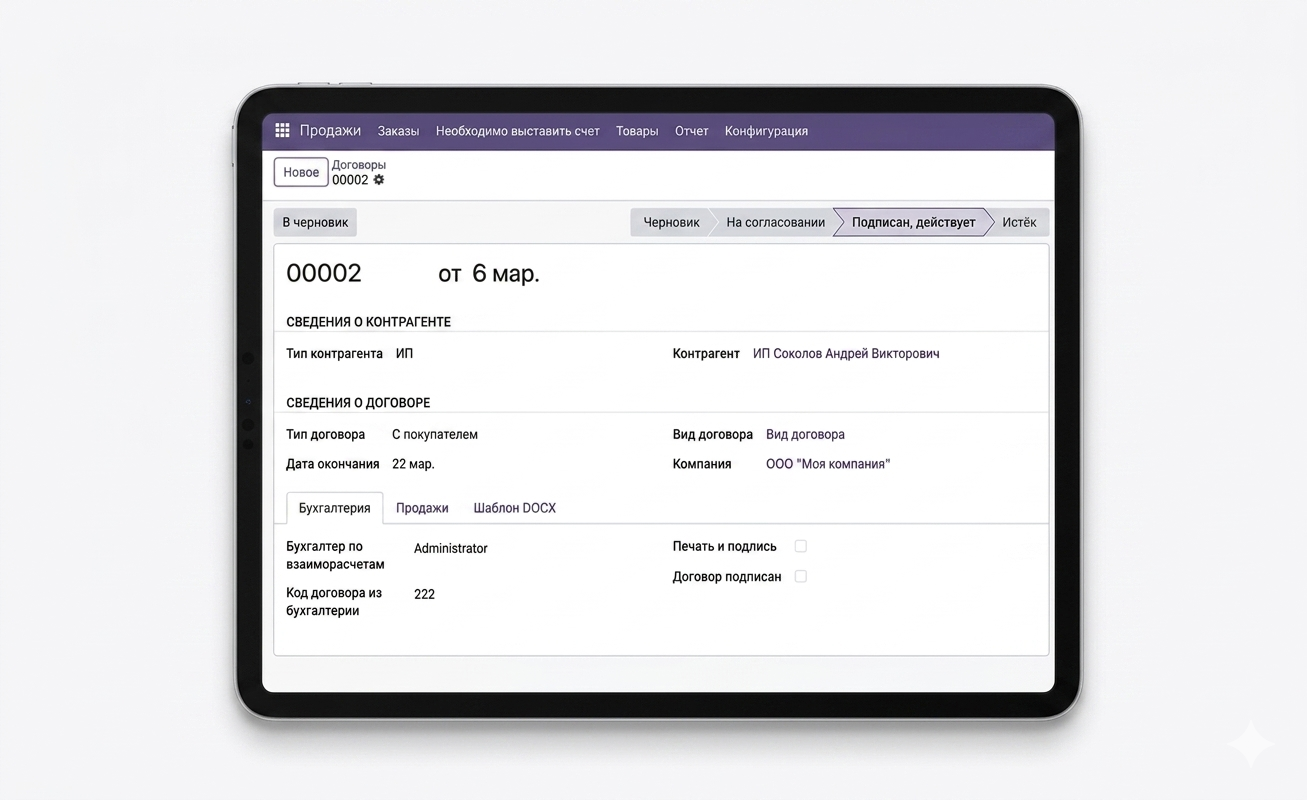Screen dimensions: 1307x800
Task: Switch to the Продажи notebook tab
Action: point(422,507)
